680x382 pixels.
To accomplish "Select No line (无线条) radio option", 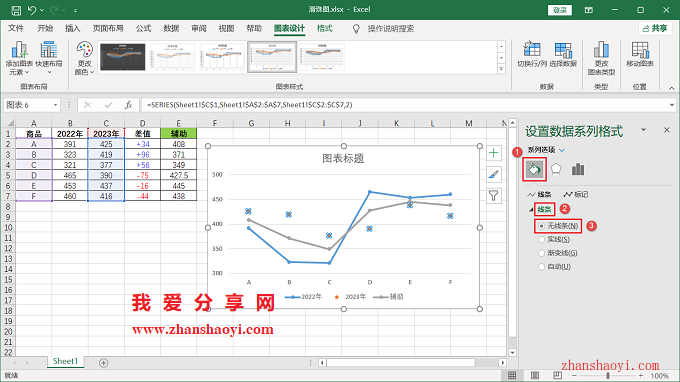I will point(541,226).
